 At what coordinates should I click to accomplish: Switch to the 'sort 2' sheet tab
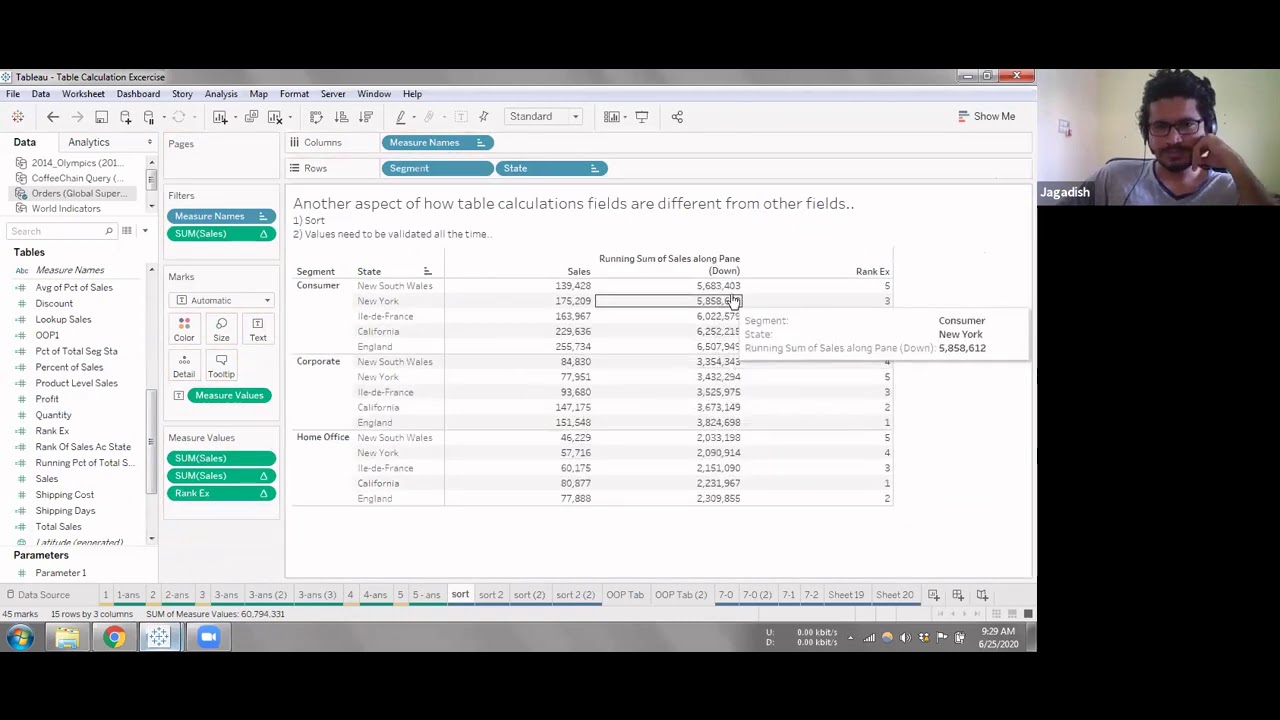[490, 595]
